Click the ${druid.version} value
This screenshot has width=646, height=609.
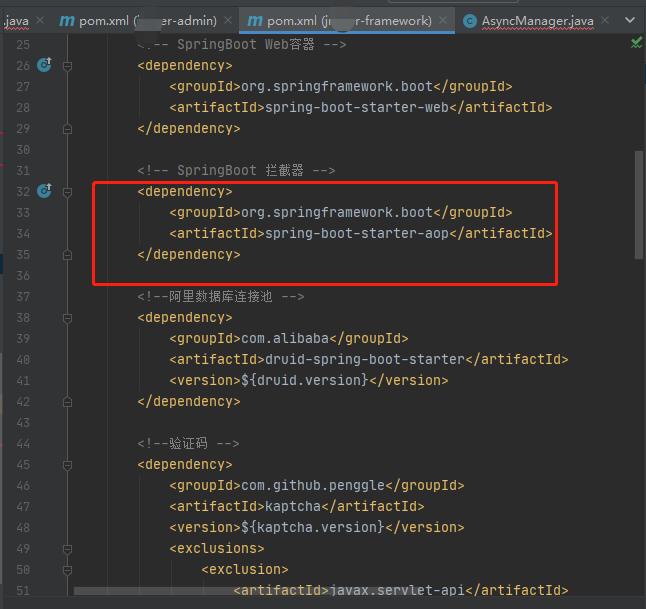coord(304,380)
